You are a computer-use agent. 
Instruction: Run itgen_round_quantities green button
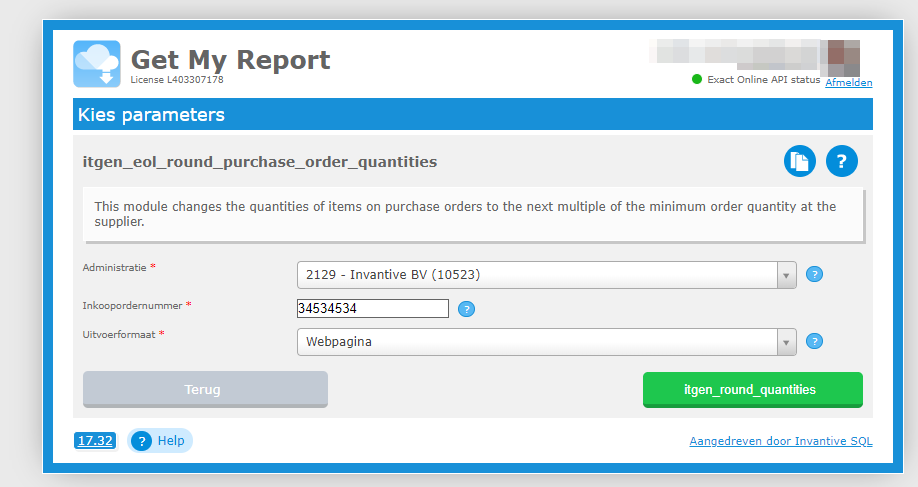[753, 390]
